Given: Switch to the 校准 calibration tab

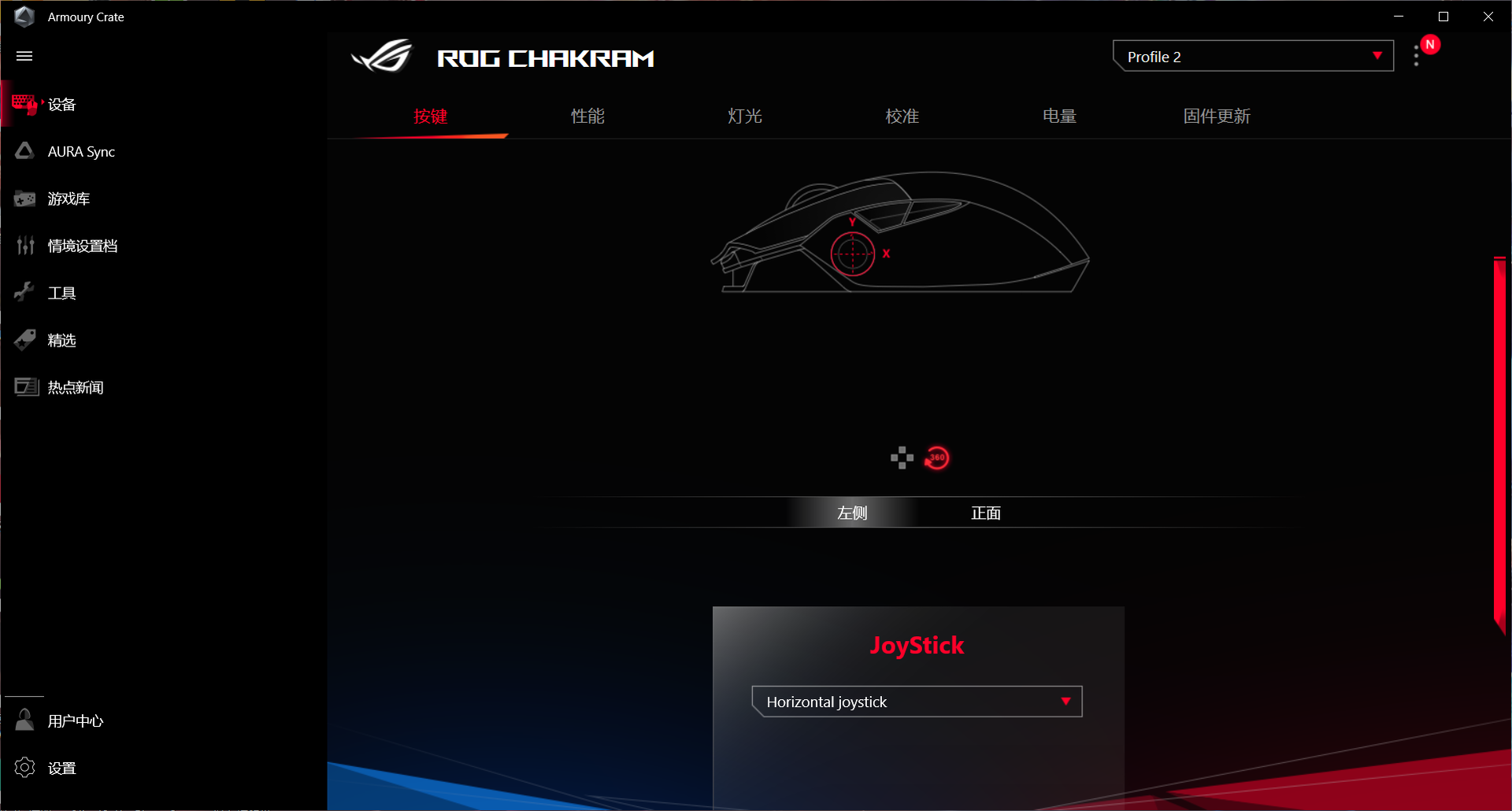Looking at the screenshot, I should tap(902, 117).
